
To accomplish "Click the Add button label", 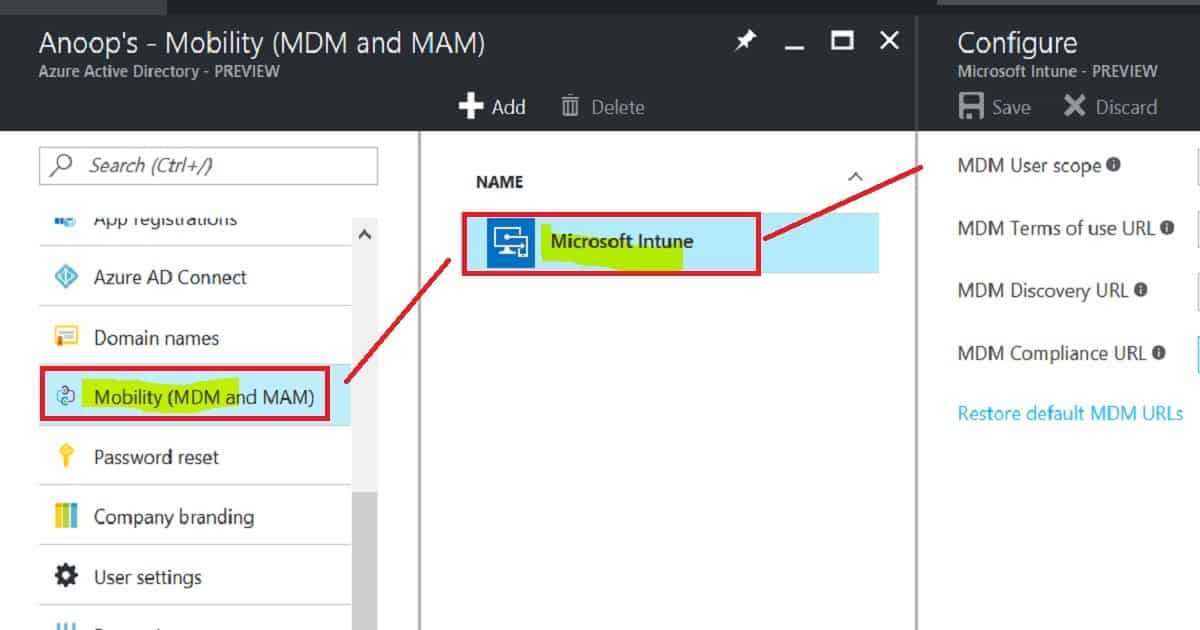I will pos(508,107).
